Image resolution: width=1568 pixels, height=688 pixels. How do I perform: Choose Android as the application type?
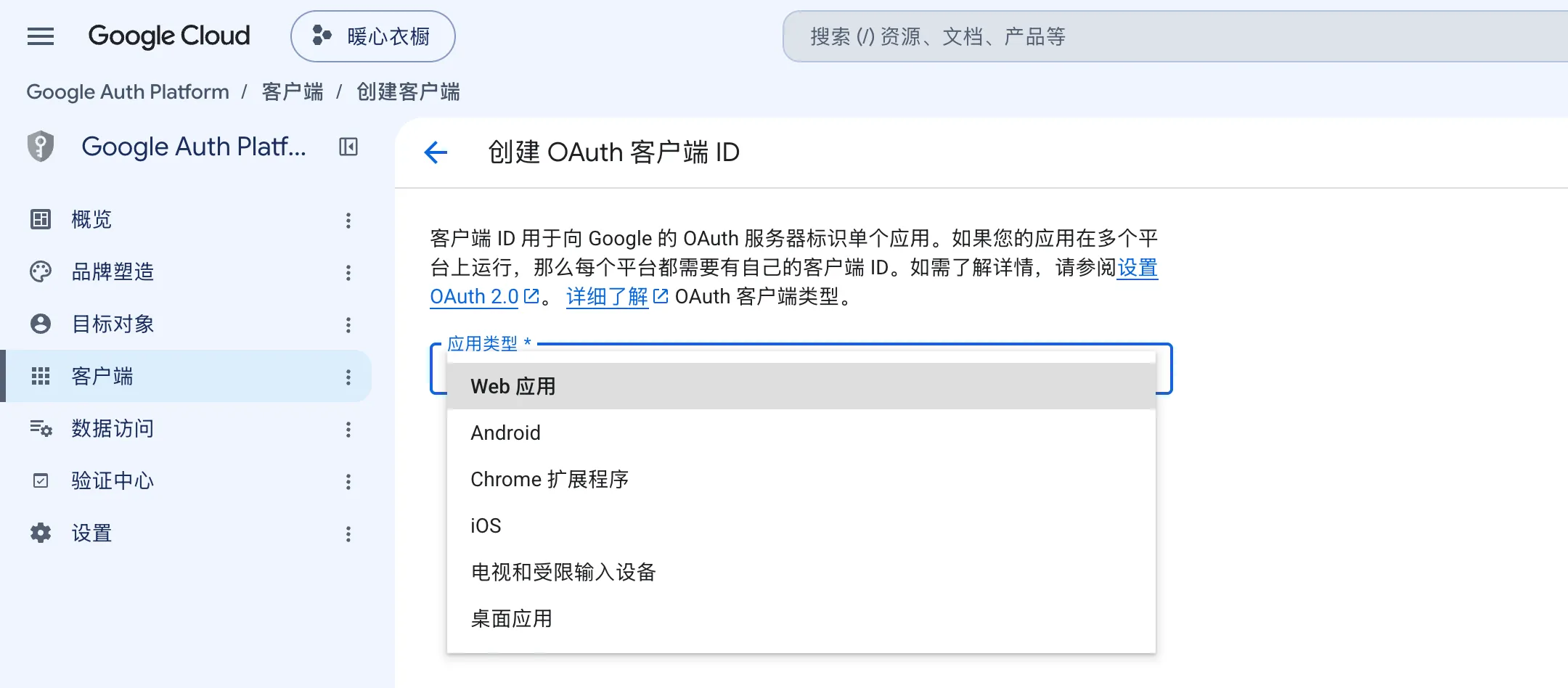coord(801,433)
